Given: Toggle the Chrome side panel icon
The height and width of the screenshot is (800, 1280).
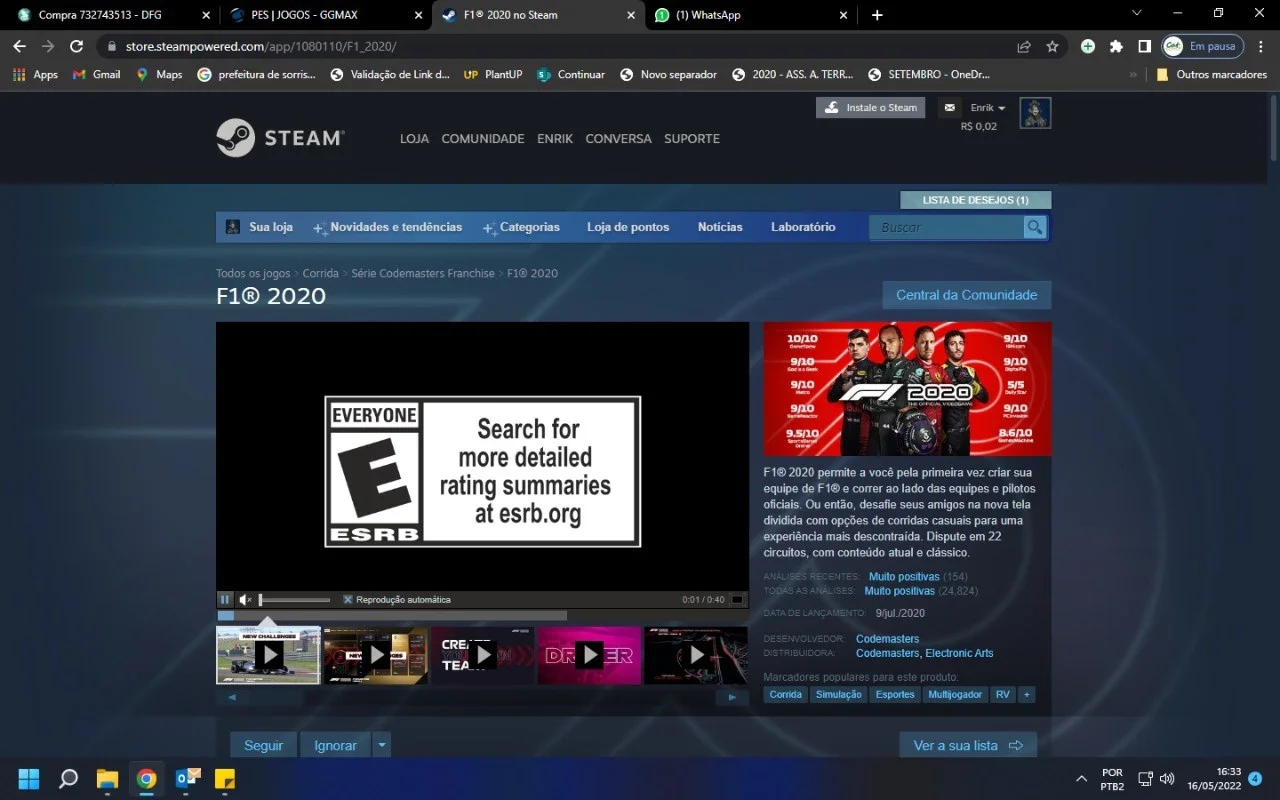Looking at the screenshot, I should point(1145,46).
